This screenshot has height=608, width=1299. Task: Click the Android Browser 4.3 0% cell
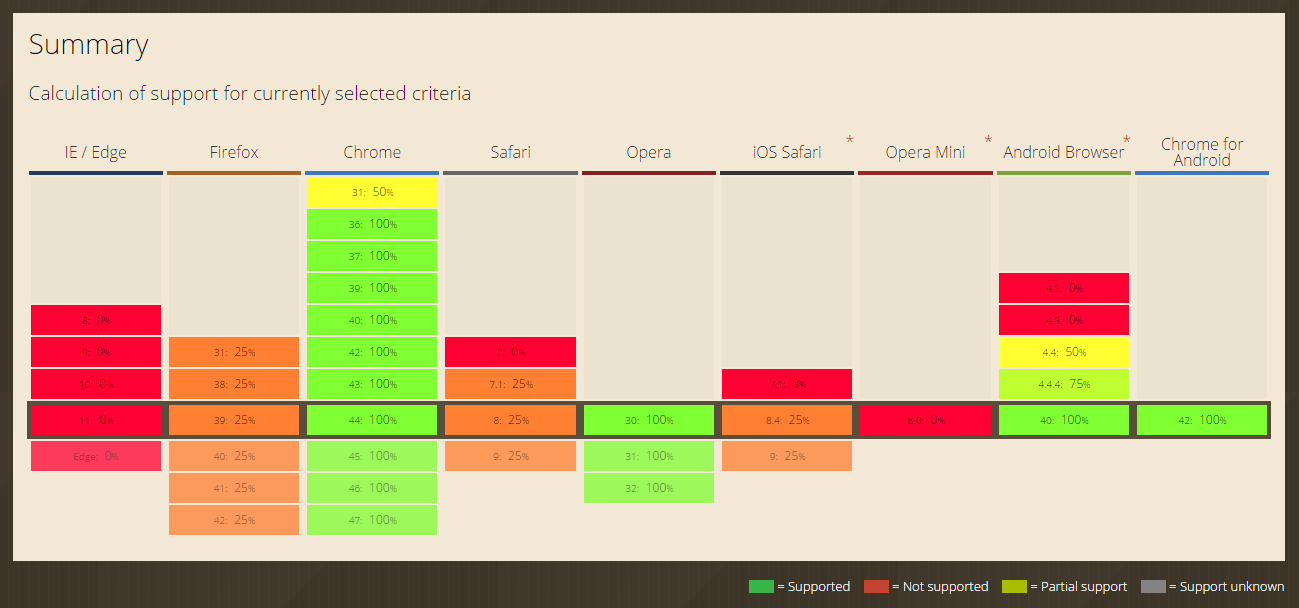point(1064,320)
